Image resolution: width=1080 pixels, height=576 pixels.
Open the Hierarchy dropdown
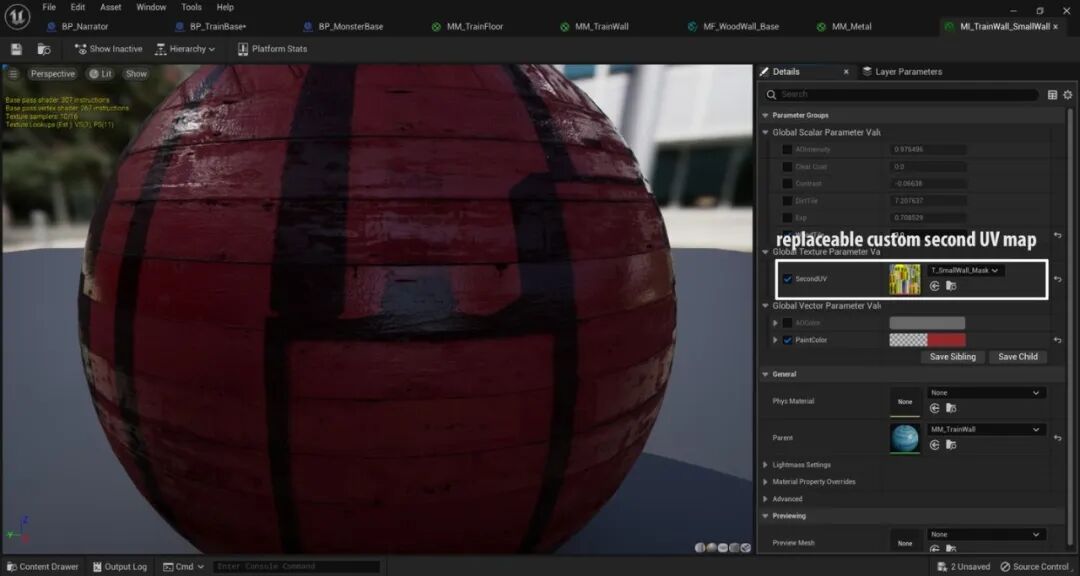pyautogui.click(x=185, y=49)
